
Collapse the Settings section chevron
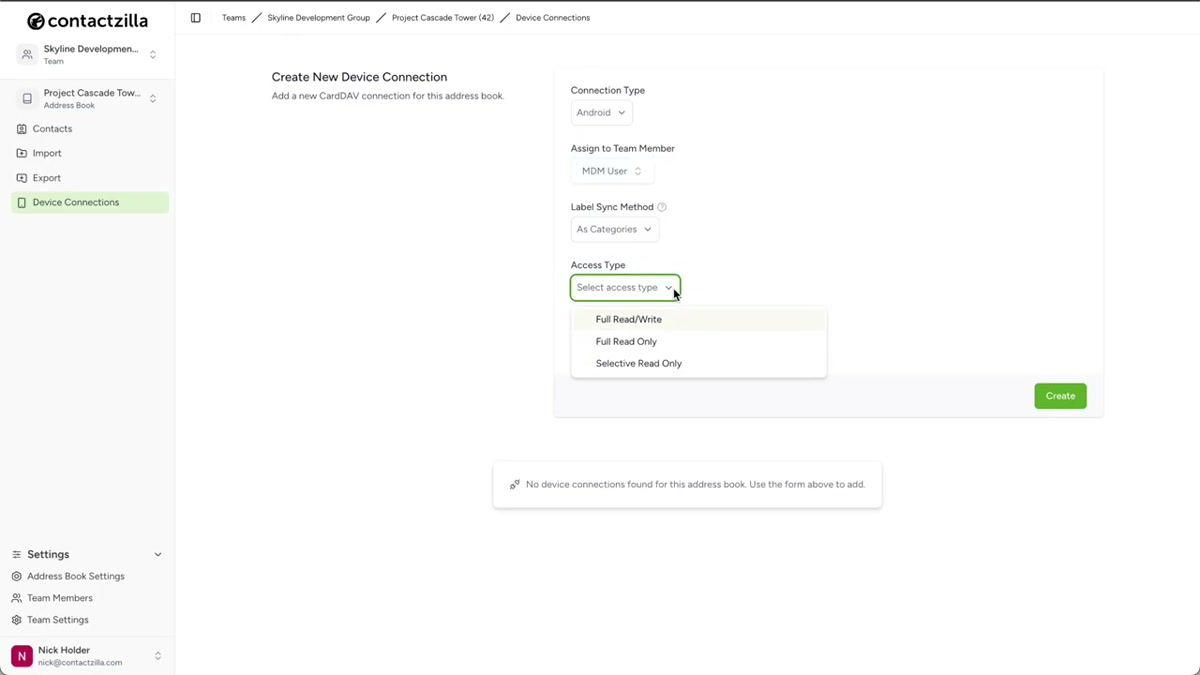coord(157,553)
